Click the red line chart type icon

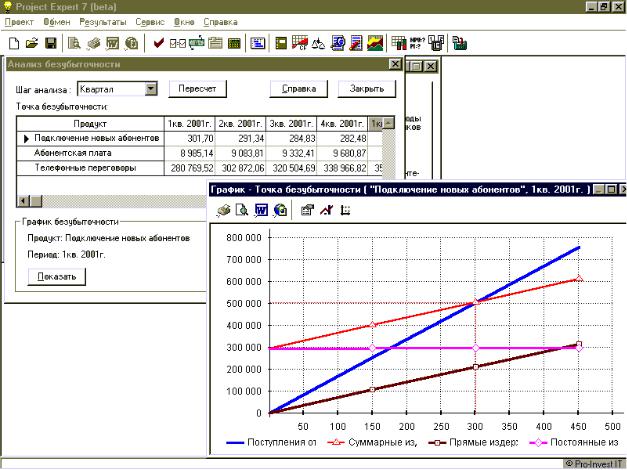click(326, 210)
